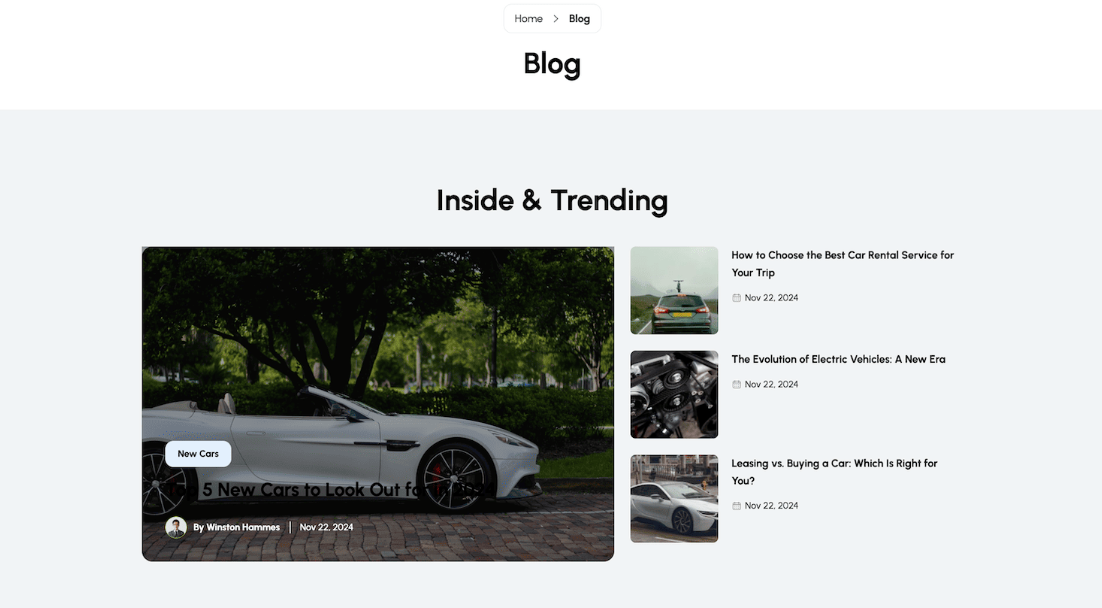Click the Blog page title heading
Image resolution: width=1102 pixels, height=608 pixels.
[x=552, y=64]
